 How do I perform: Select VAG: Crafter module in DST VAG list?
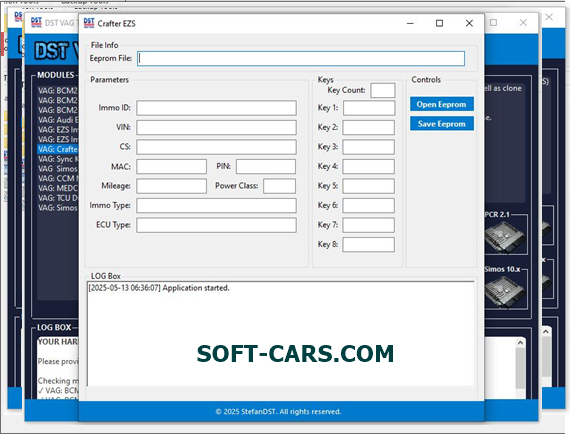[x=57, y=149]
